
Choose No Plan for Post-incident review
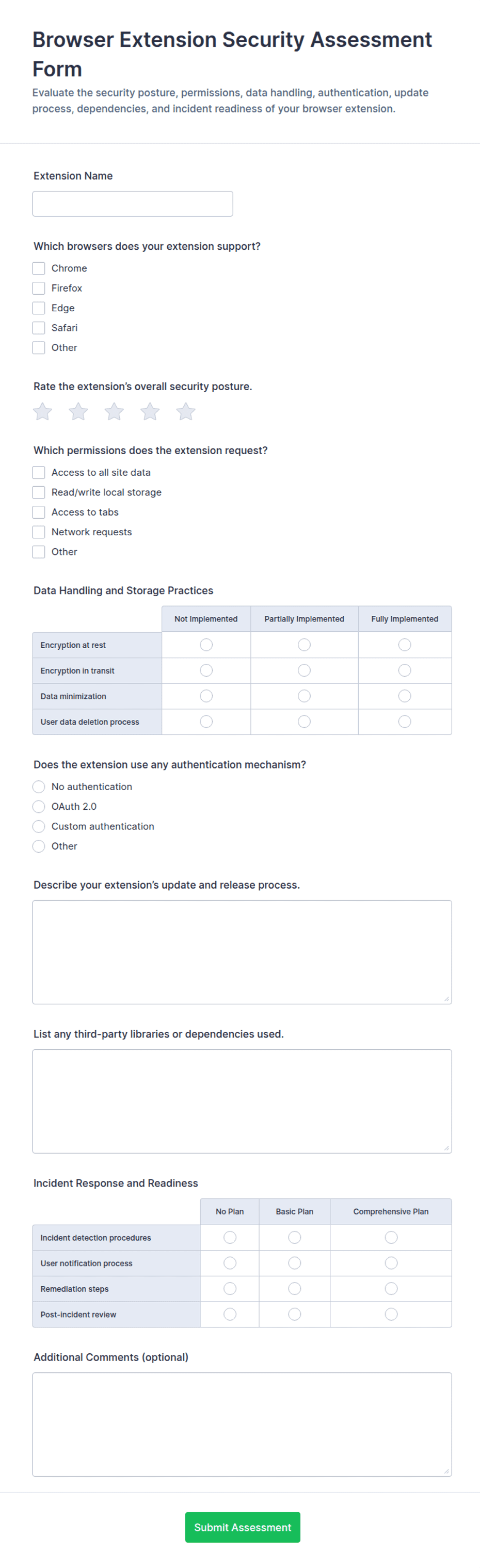(x=230, y=1315)
